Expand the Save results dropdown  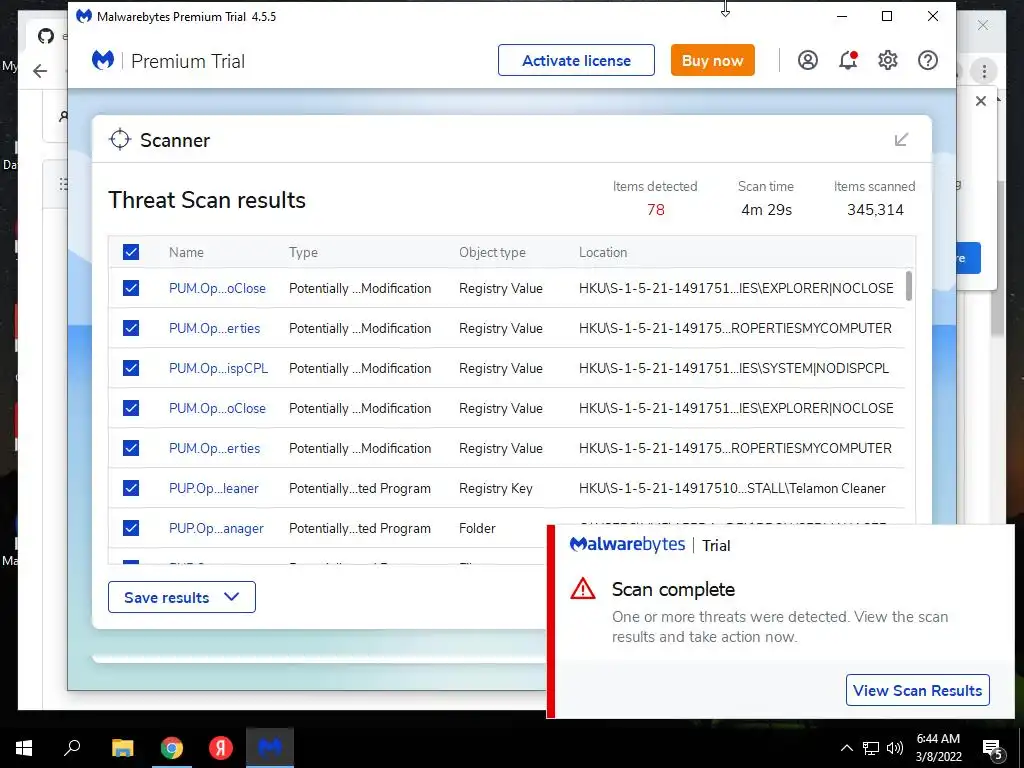pyautogui.click(x=182, y=597)
